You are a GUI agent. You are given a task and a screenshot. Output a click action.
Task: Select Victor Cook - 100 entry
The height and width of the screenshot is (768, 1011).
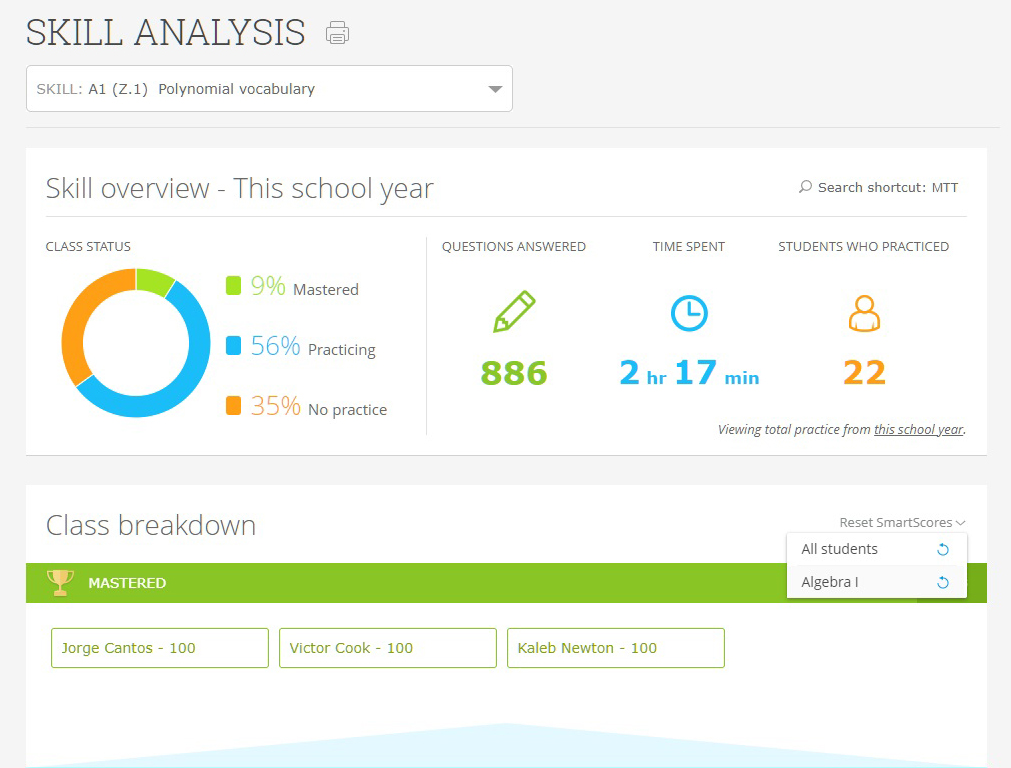click(387, 648)
